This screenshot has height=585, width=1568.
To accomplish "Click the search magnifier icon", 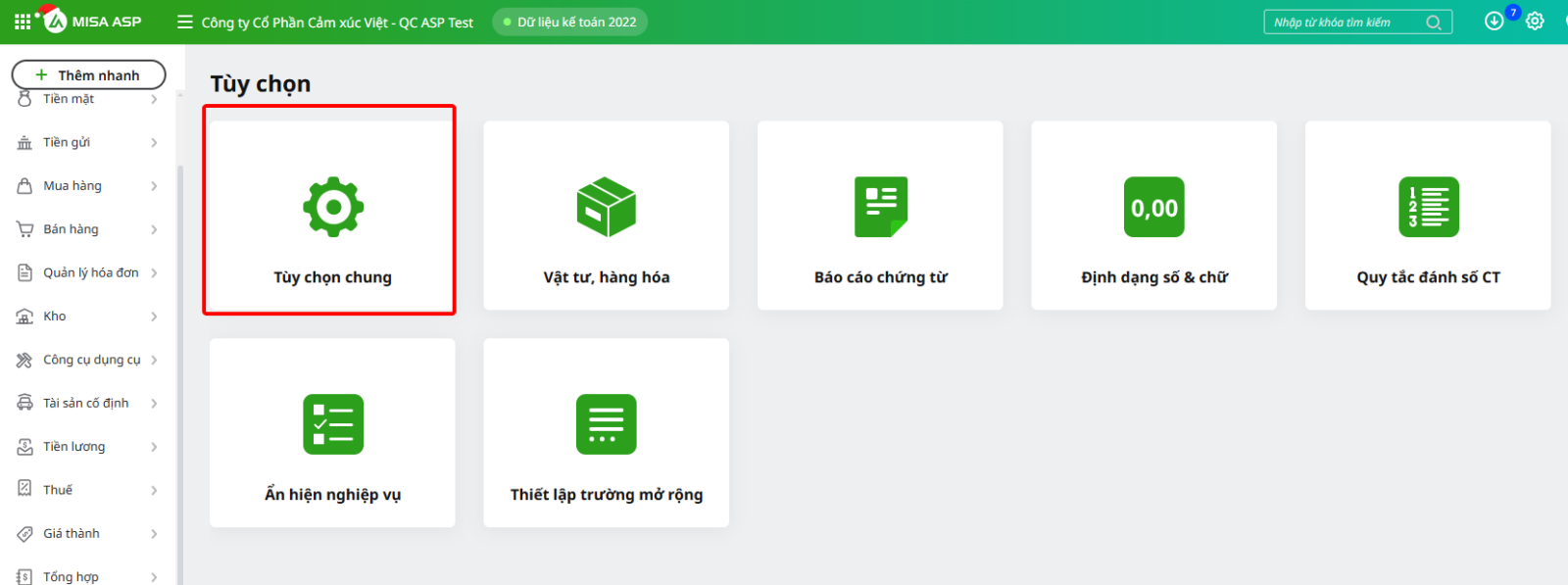I will coord(1433,23).
